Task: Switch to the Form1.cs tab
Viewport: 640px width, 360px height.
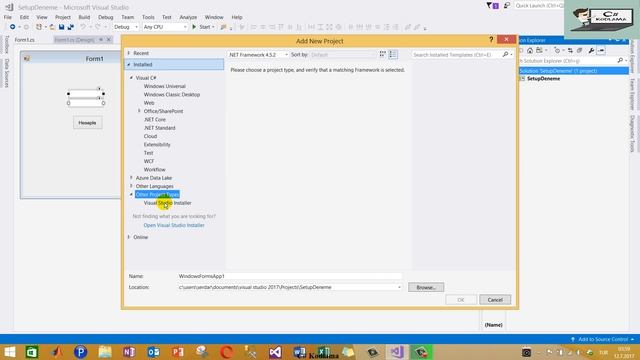Action: coord(24,40)
